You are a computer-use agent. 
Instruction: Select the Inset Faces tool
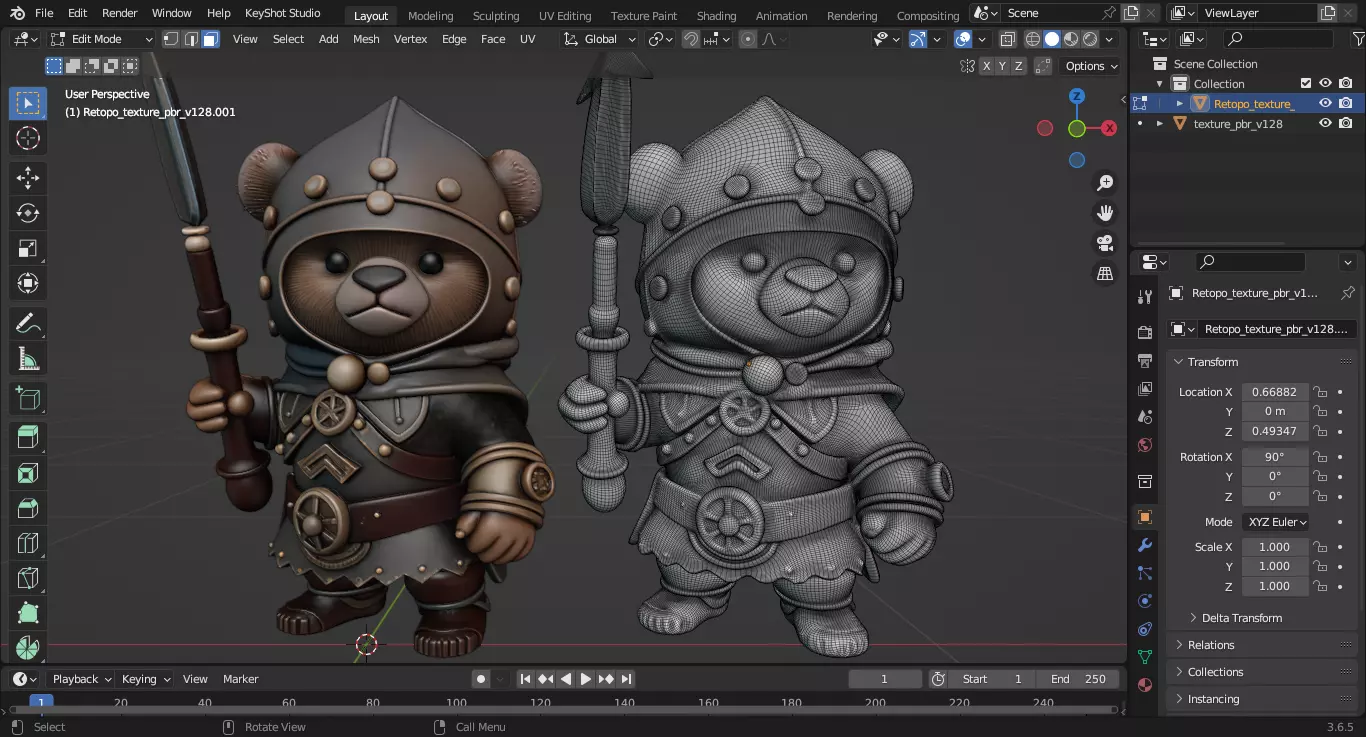point(28,473)
